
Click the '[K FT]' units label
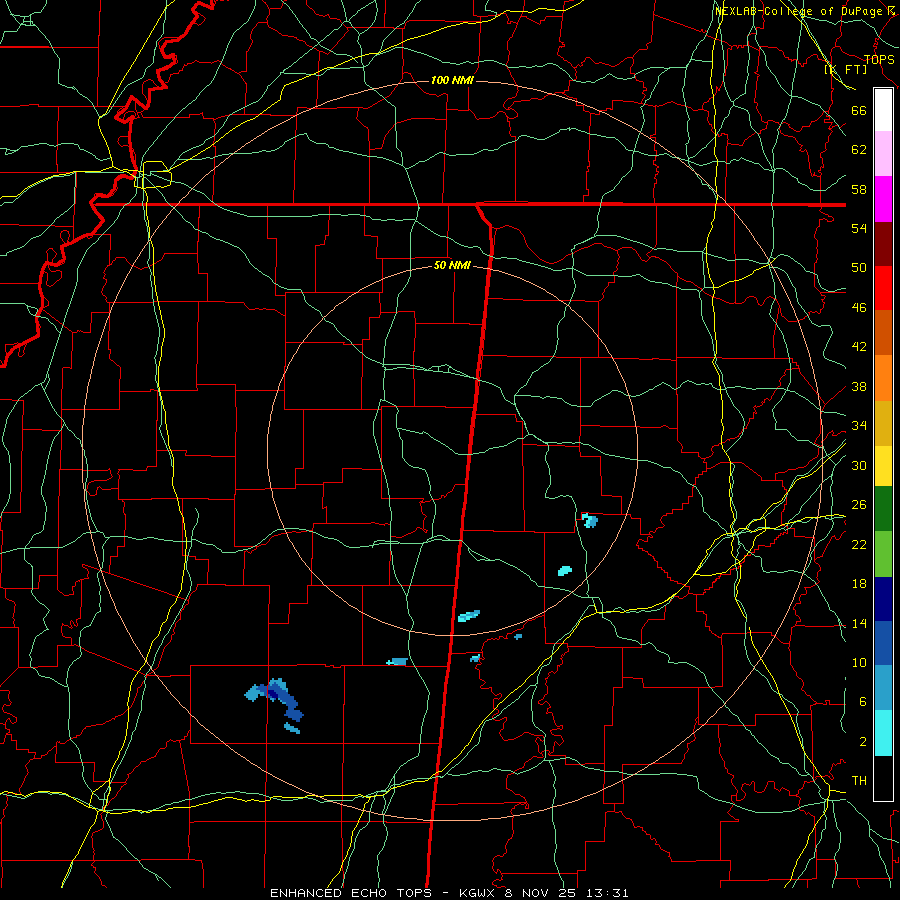click(845, 69)
